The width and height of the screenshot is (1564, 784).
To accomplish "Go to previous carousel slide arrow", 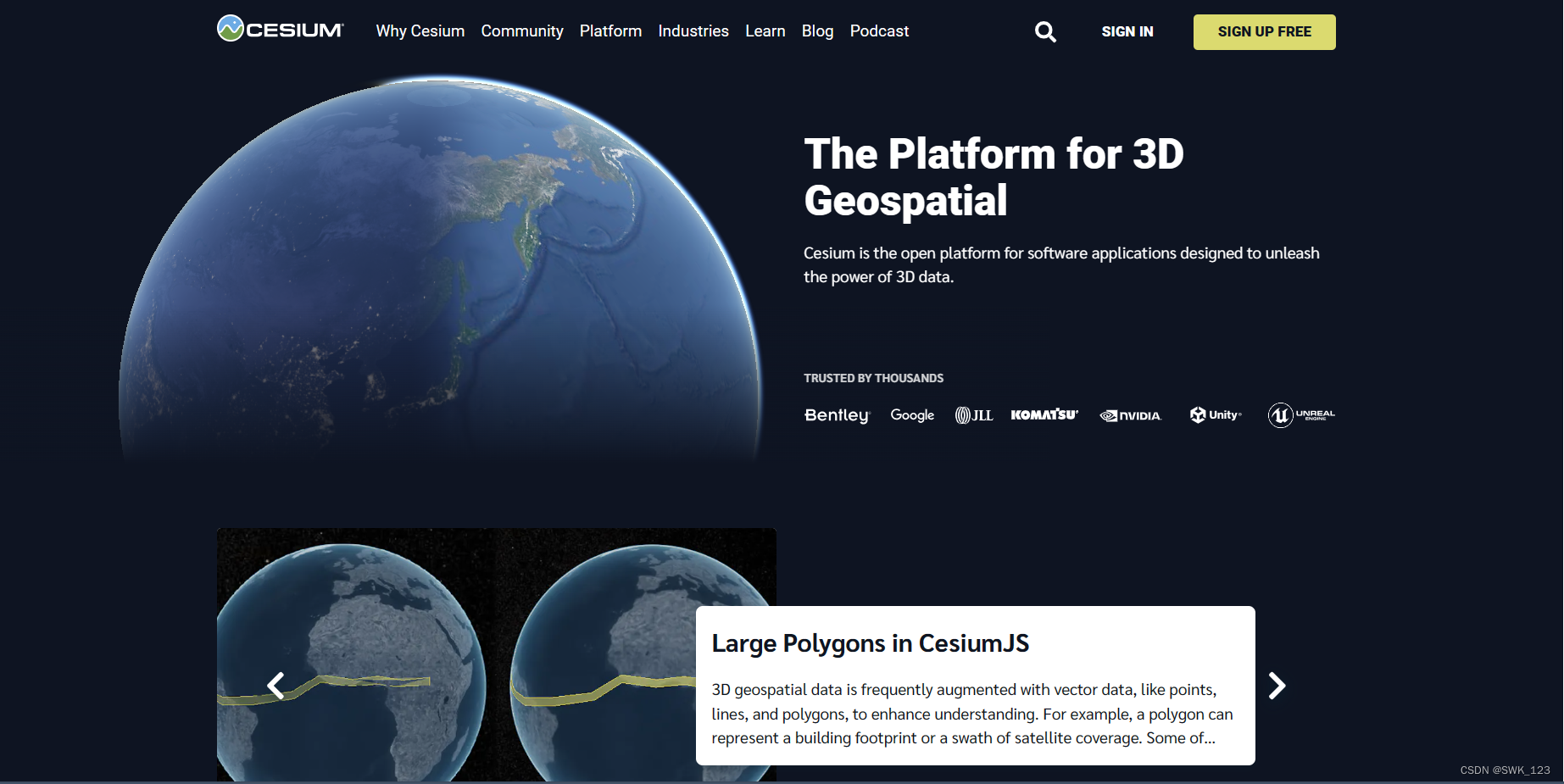I will pos(276,686).
